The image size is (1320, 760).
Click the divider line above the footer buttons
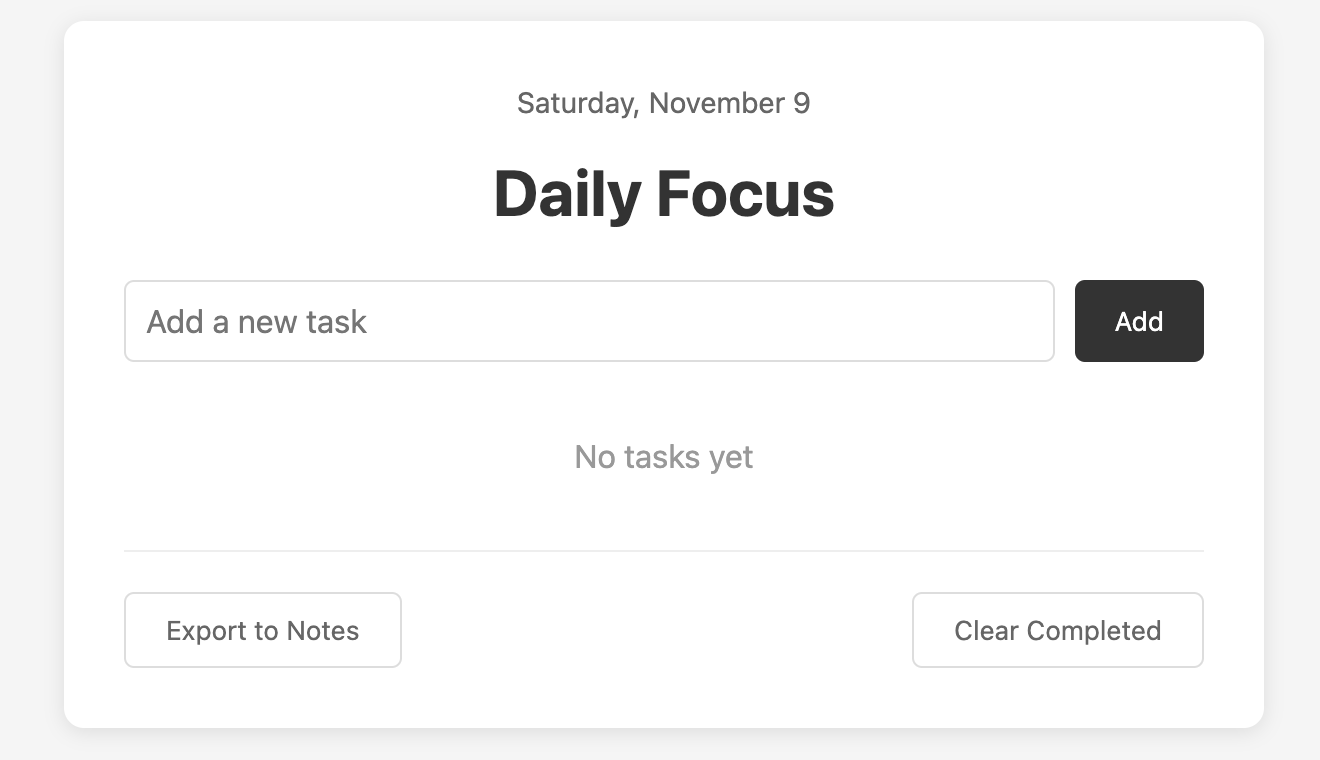click(663, 550)
